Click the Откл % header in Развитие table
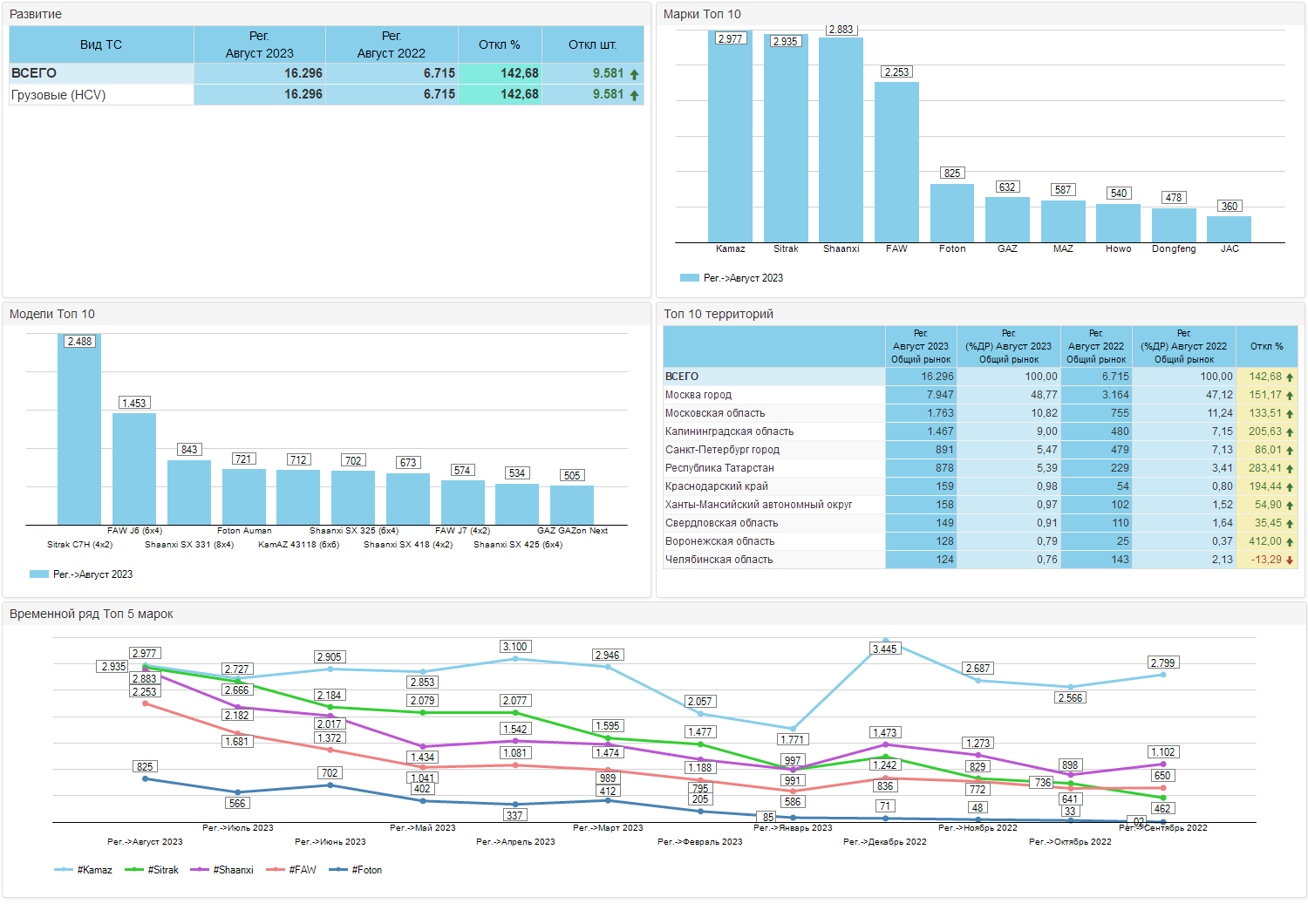This screenshot has height=924, width=1308. pos(500,44)
